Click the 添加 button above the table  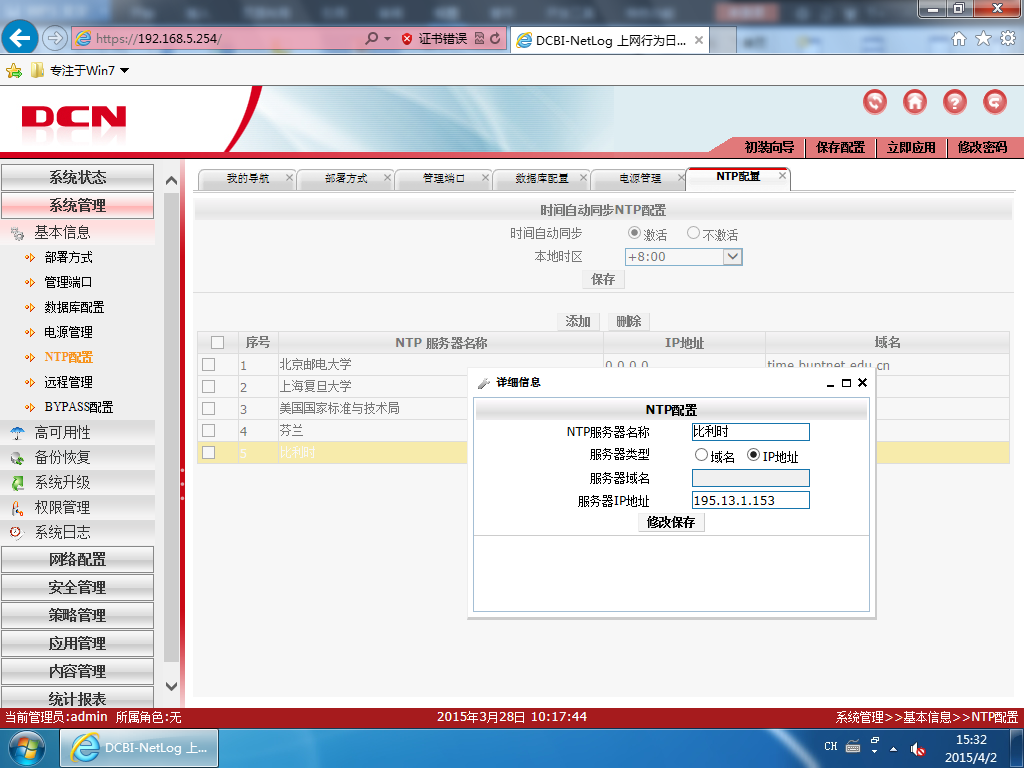(x=578, y=321)
